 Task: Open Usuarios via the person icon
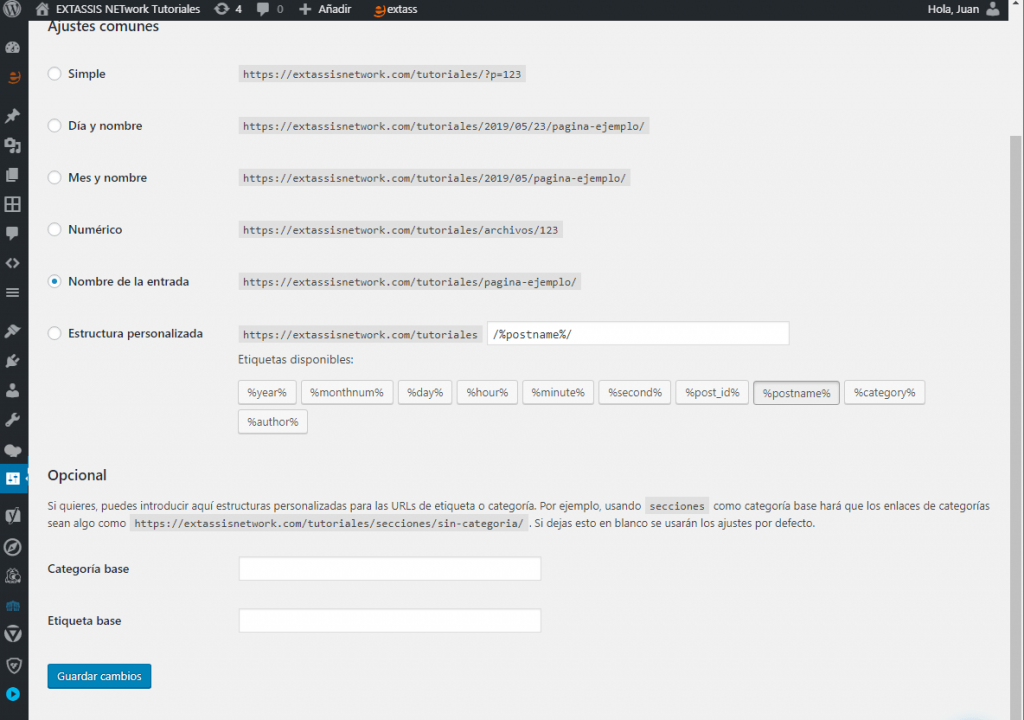tap(14, 390)
